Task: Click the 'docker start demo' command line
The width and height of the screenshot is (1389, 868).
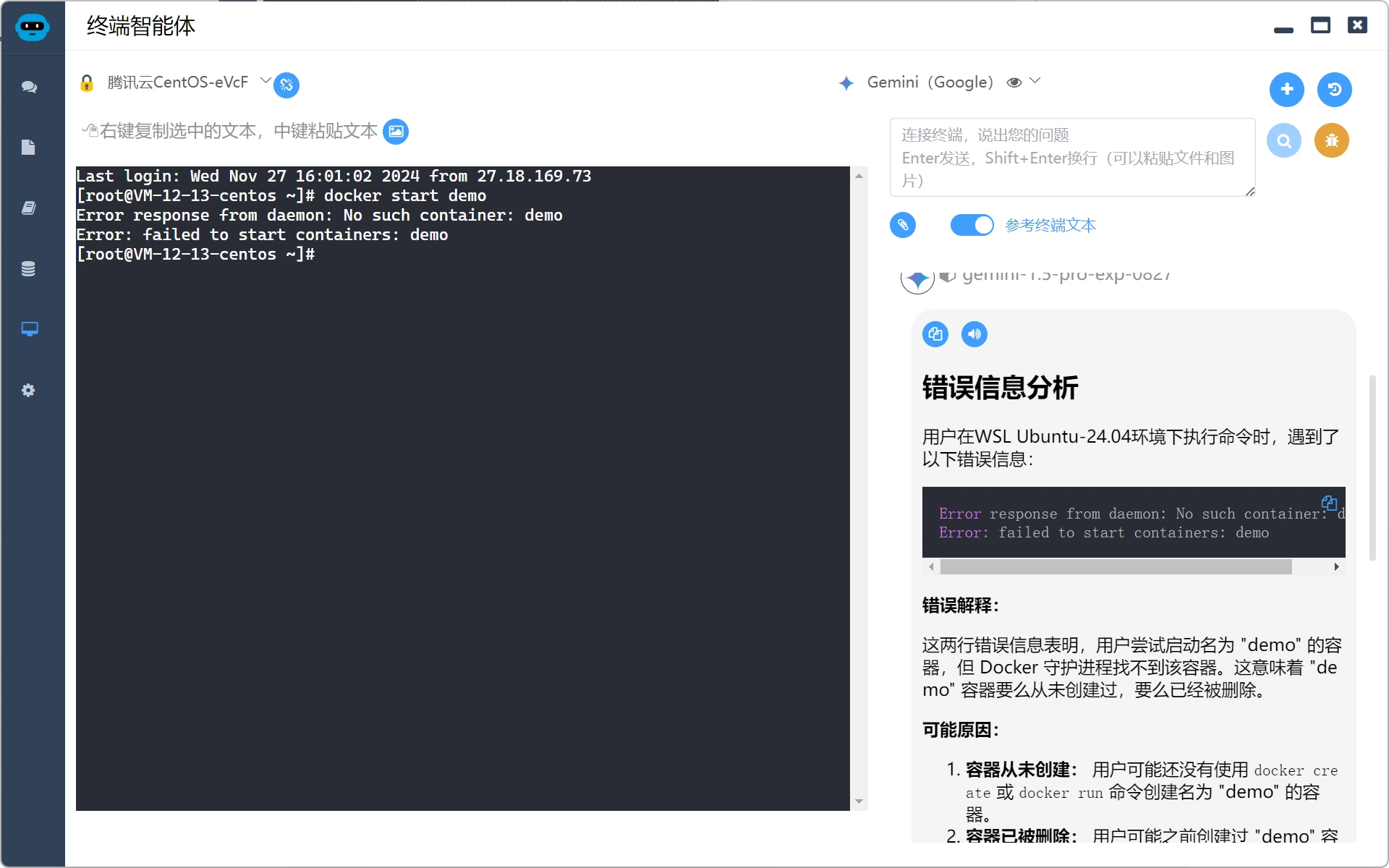Action: 281,196
